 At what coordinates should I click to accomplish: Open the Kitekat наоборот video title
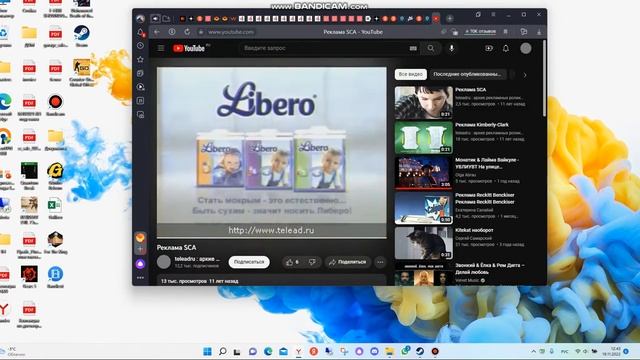pos(474,230)
